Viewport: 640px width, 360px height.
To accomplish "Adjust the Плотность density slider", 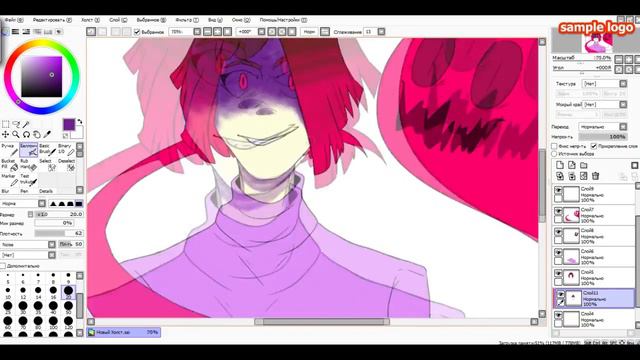I will tap(59, 233).
